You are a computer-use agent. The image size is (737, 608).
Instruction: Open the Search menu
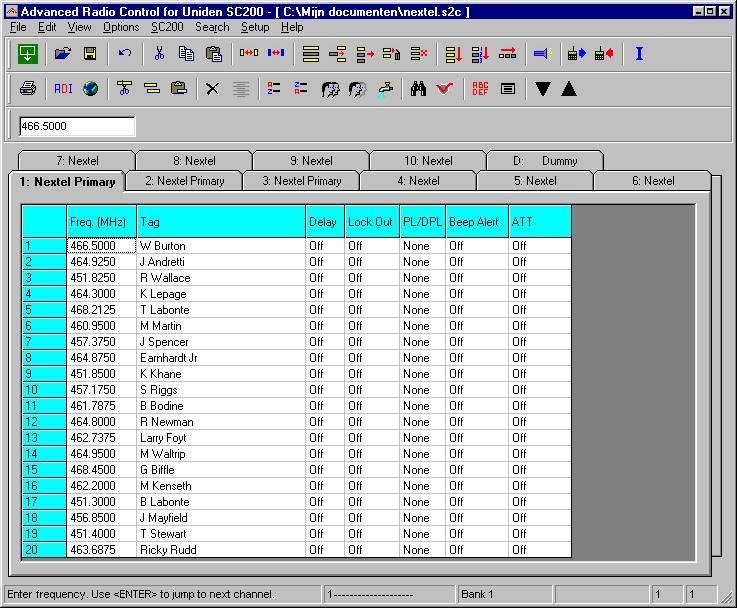[x=212, y=27]
